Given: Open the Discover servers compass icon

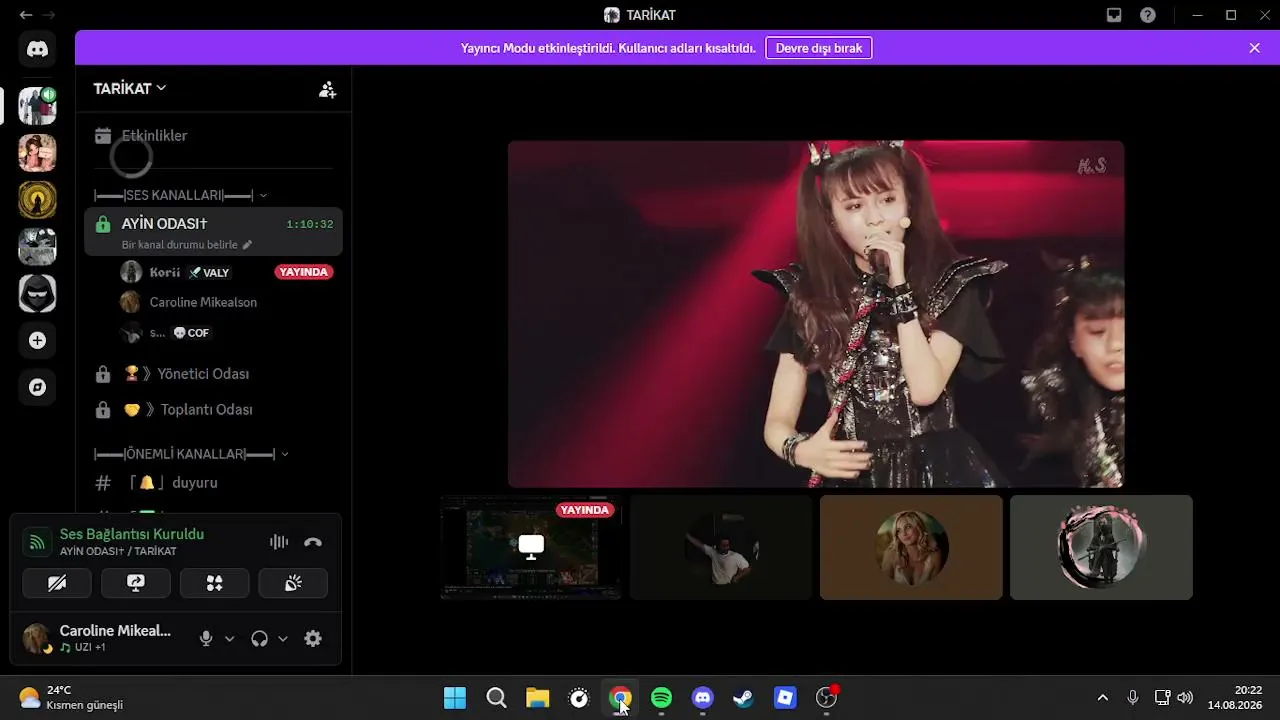Looking at the screenshot, I should (38, 388).
